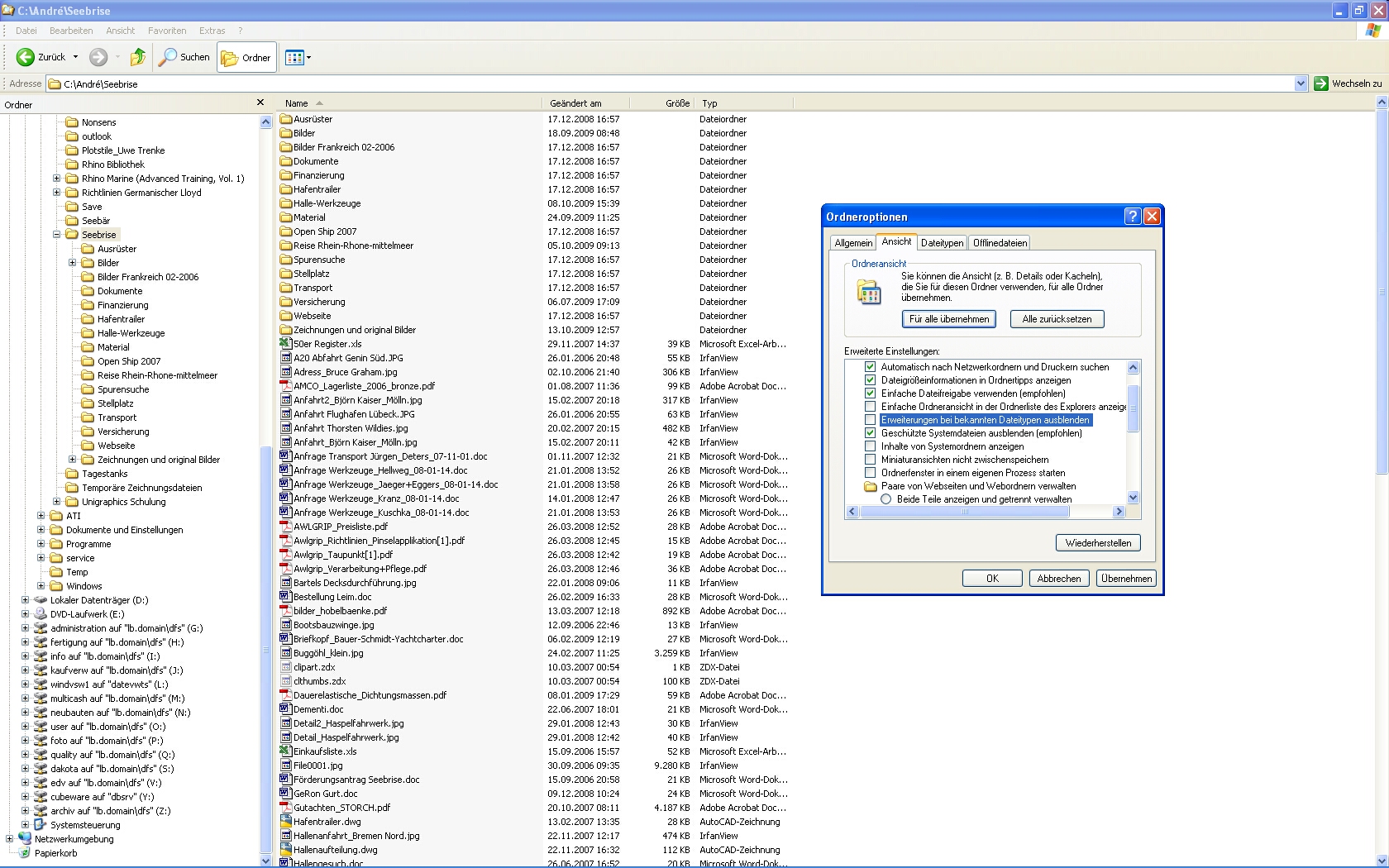Open the address bar dropdown arrow

point(1300,83)
